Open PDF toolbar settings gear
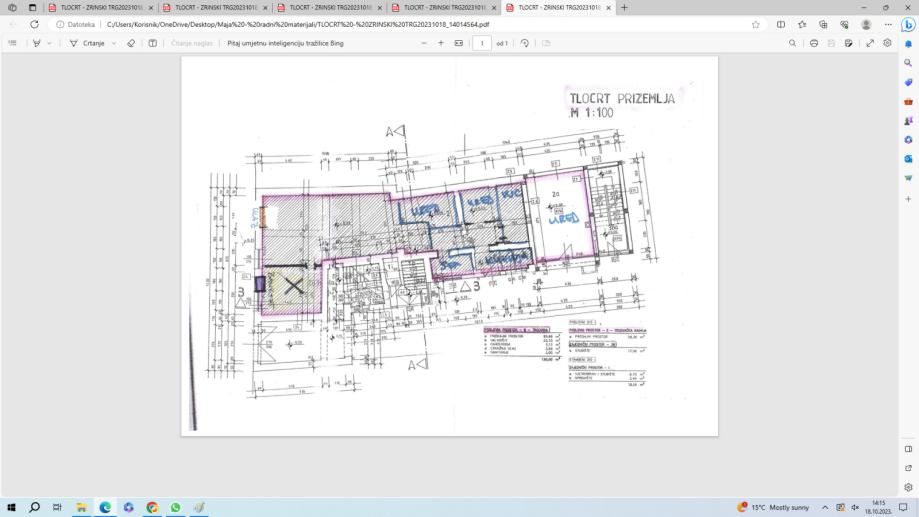The height and width of the screenshot is (517, 919). pyautogui.click(x=887, y=43)
